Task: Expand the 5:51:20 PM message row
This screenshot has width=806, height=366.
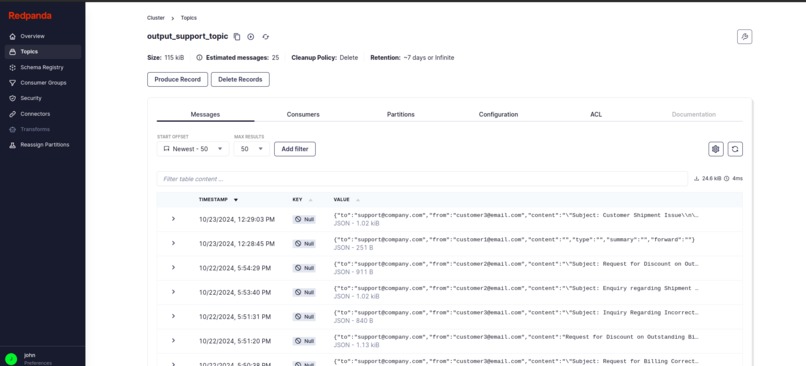Action: (173, 340)
